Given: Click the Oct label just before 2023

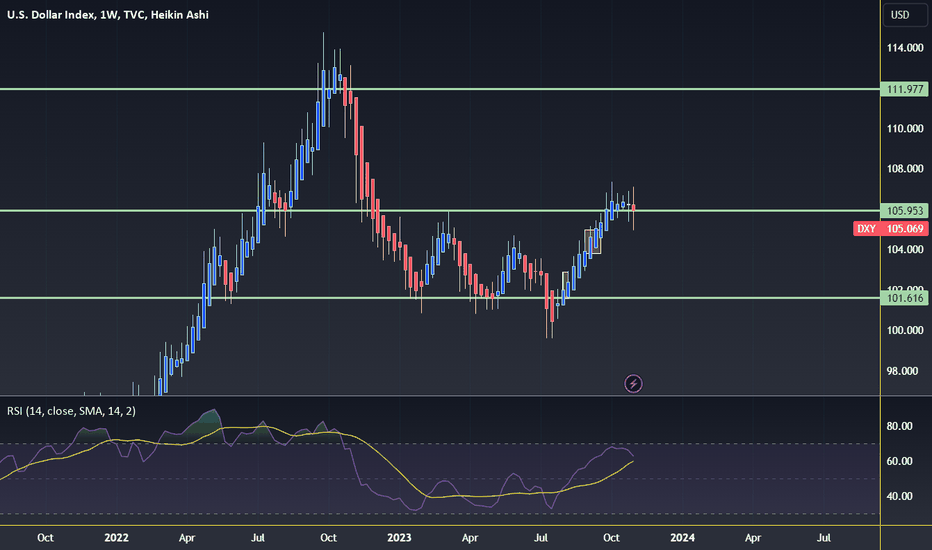Looking at the screenshot, I should tap(328, 538).
